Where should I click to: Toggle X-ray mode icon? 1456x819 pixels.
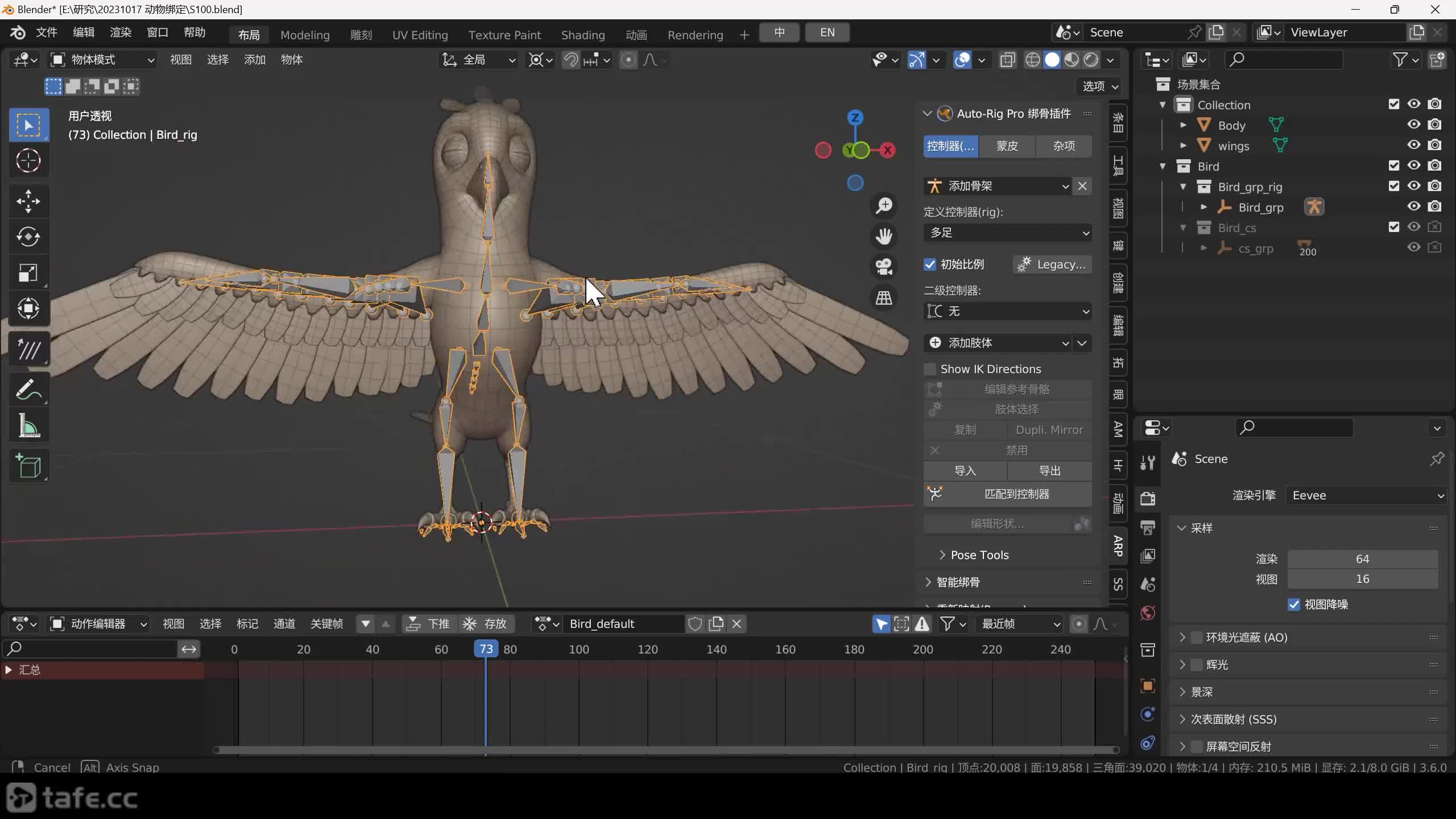1007,60
